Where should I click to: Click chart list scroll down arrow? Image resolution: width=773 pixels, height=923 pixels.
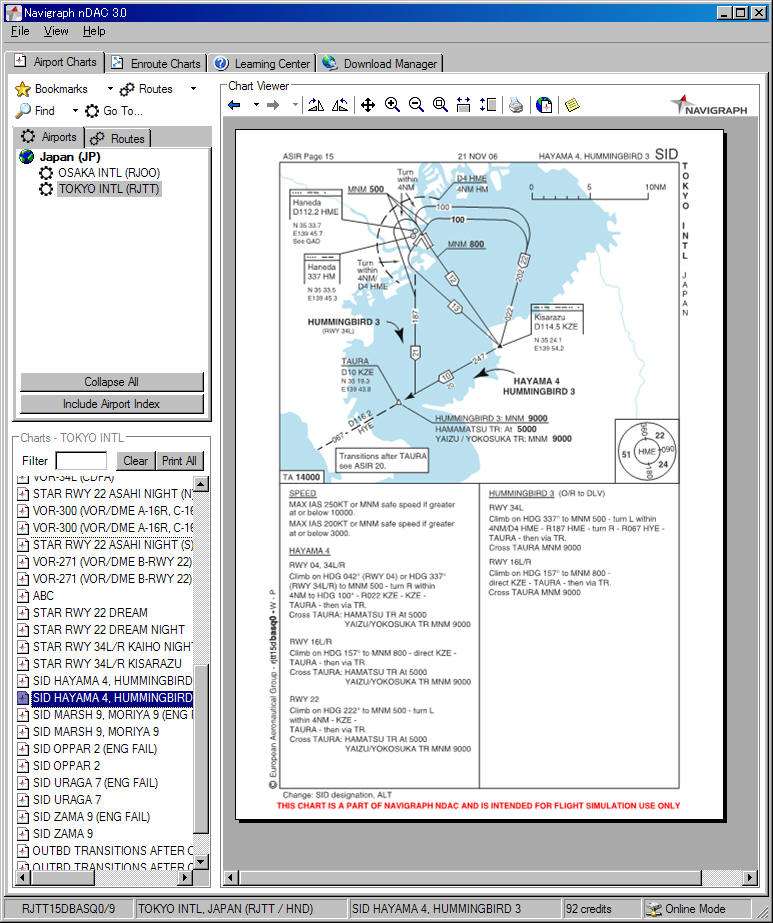coord(201,861)
